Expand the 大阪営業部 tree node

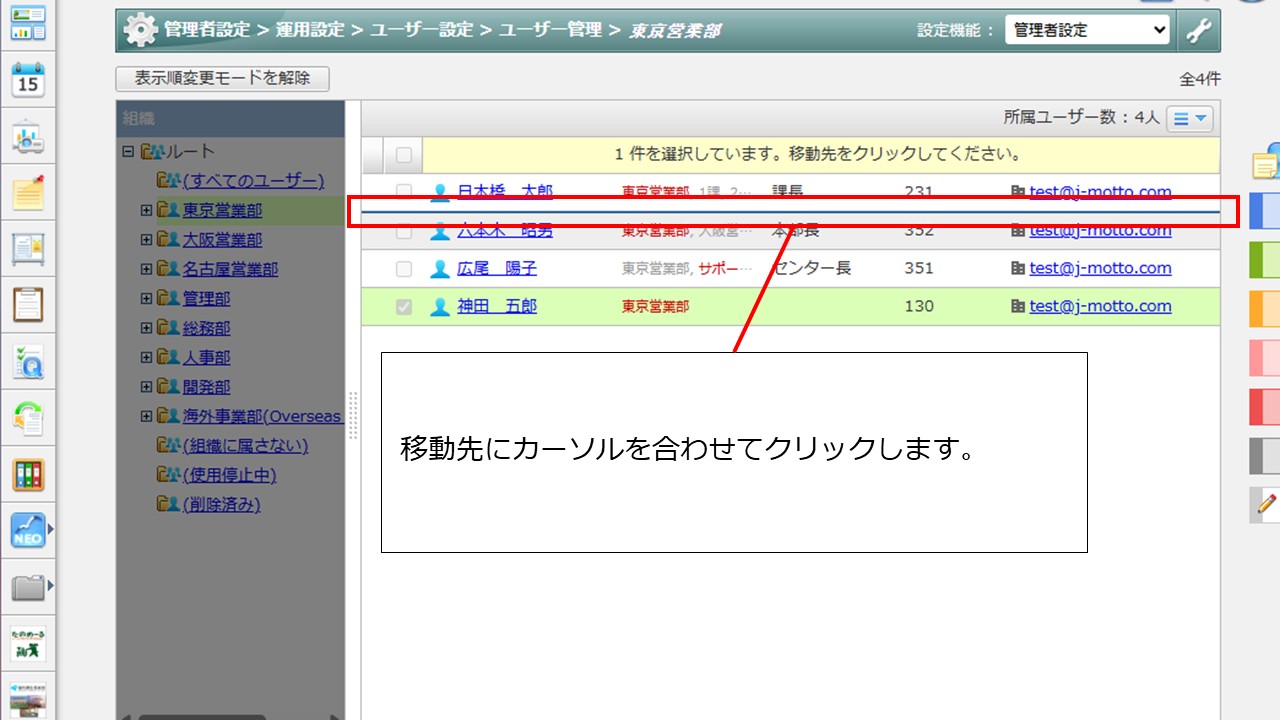coord(146,240)
